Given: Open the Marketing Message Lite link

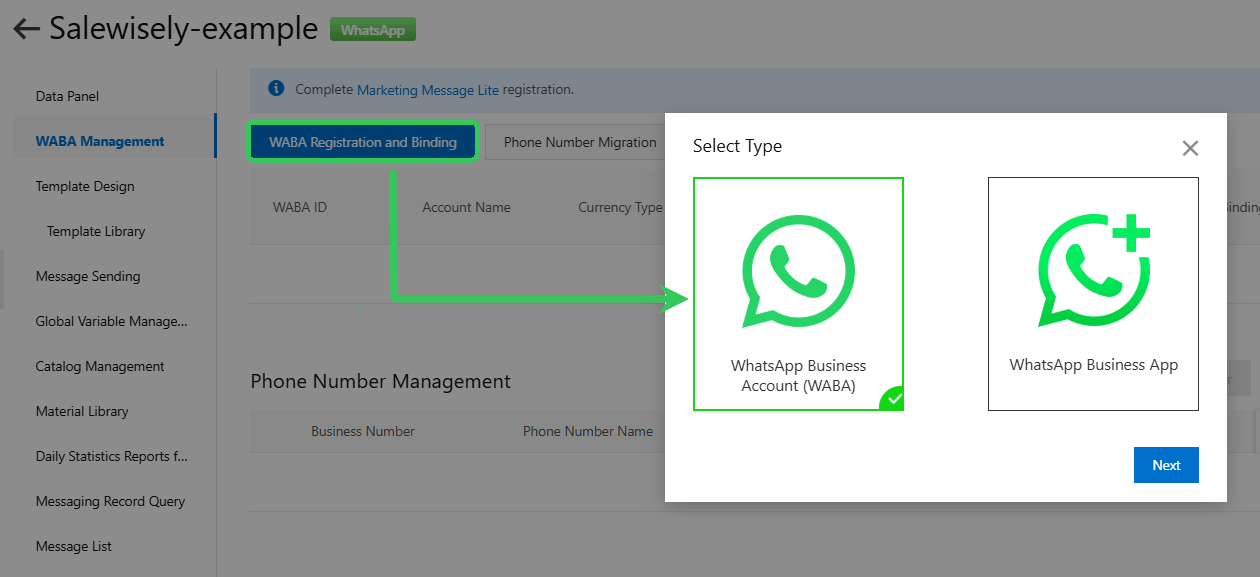Looking at the screenshot, I should click(428, 89).
